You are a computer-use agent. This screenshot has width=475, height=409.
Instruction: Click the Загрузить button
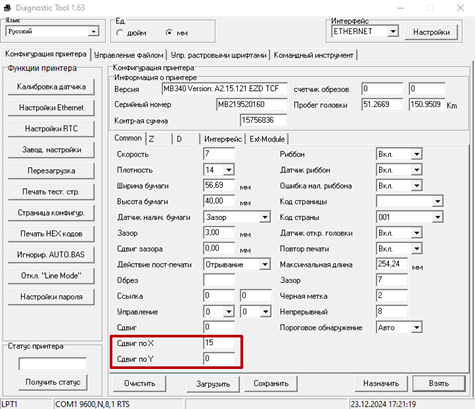213,384
